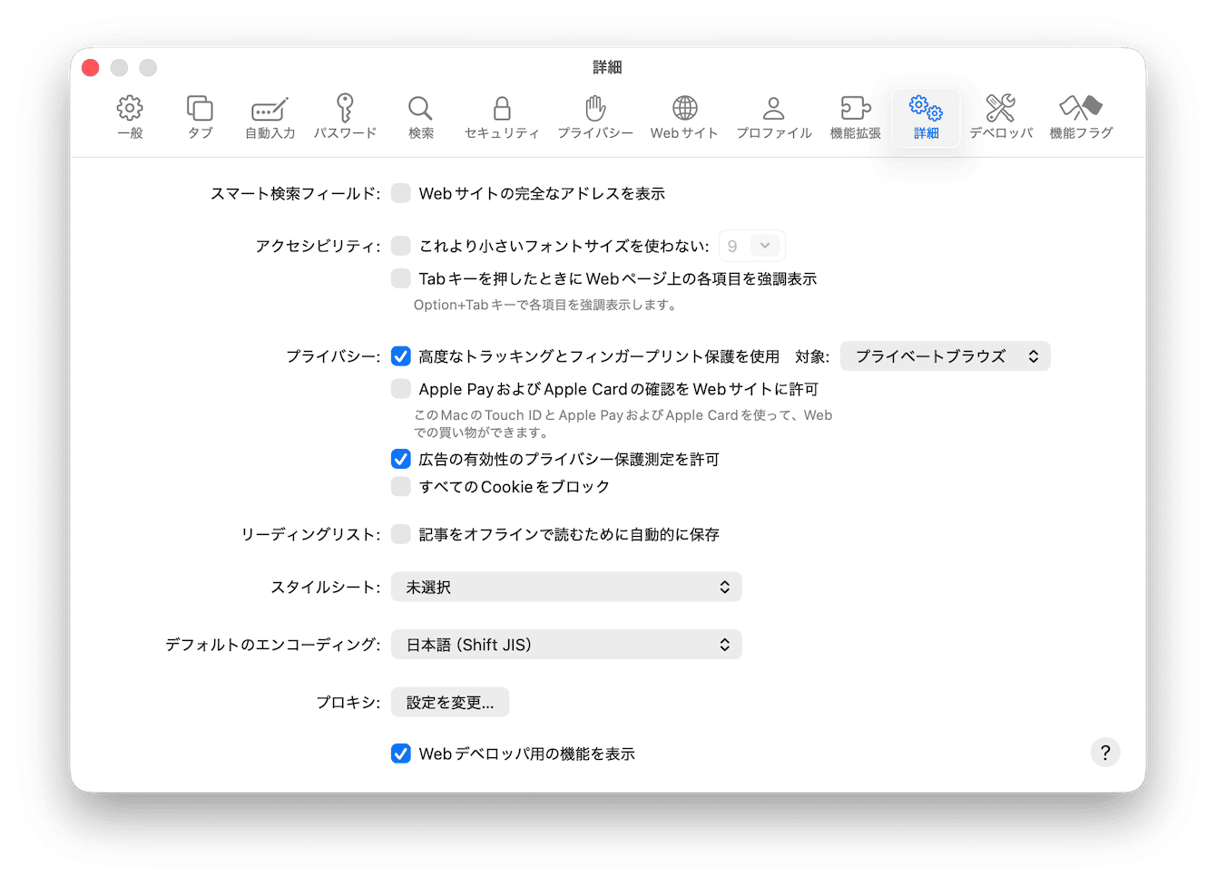
Task: Switch to the Webサイト settings
Action: [684, 113]
